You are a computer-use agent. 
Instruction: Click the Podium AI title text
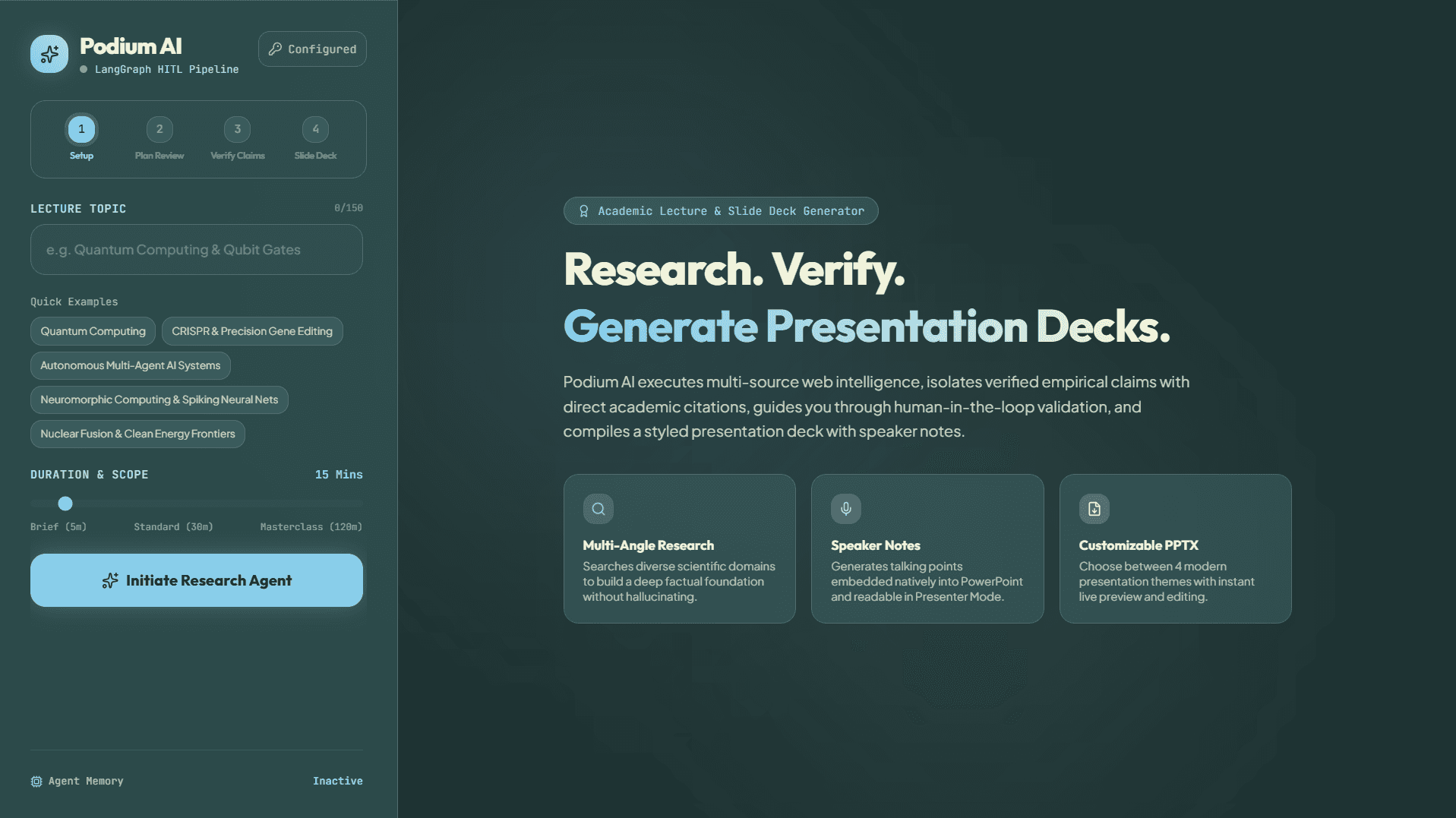click(131, 46)
